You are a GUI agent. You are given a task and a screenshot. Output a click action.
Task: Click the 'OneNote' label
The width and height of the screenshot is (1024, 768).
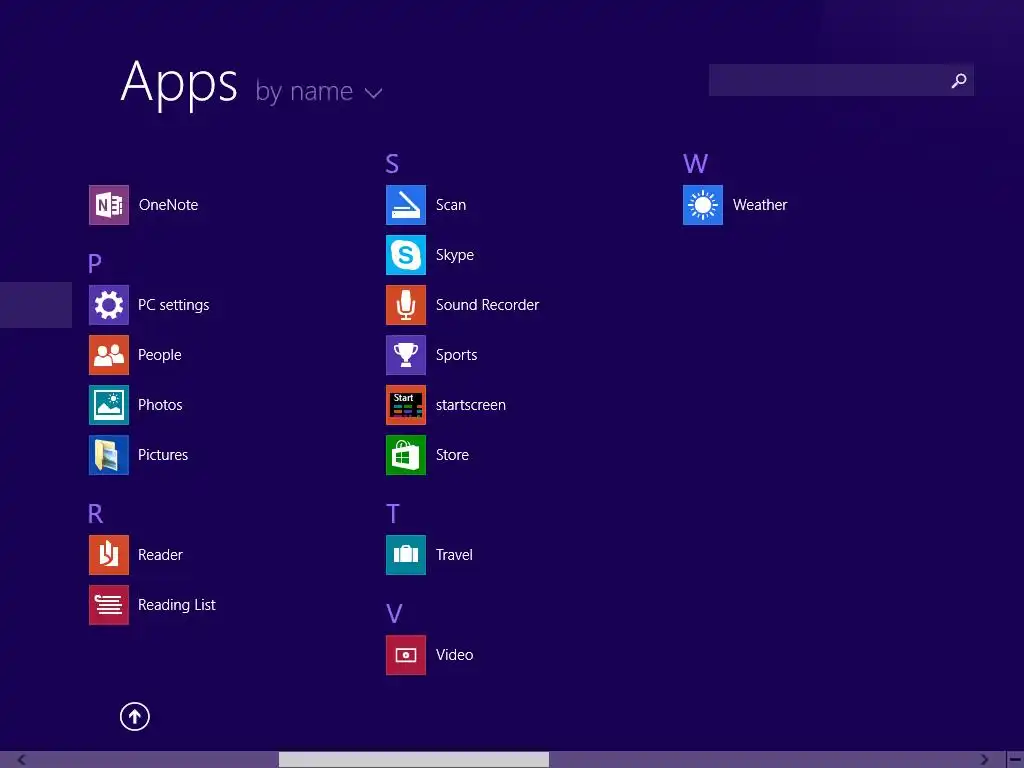tap(168, 205)
